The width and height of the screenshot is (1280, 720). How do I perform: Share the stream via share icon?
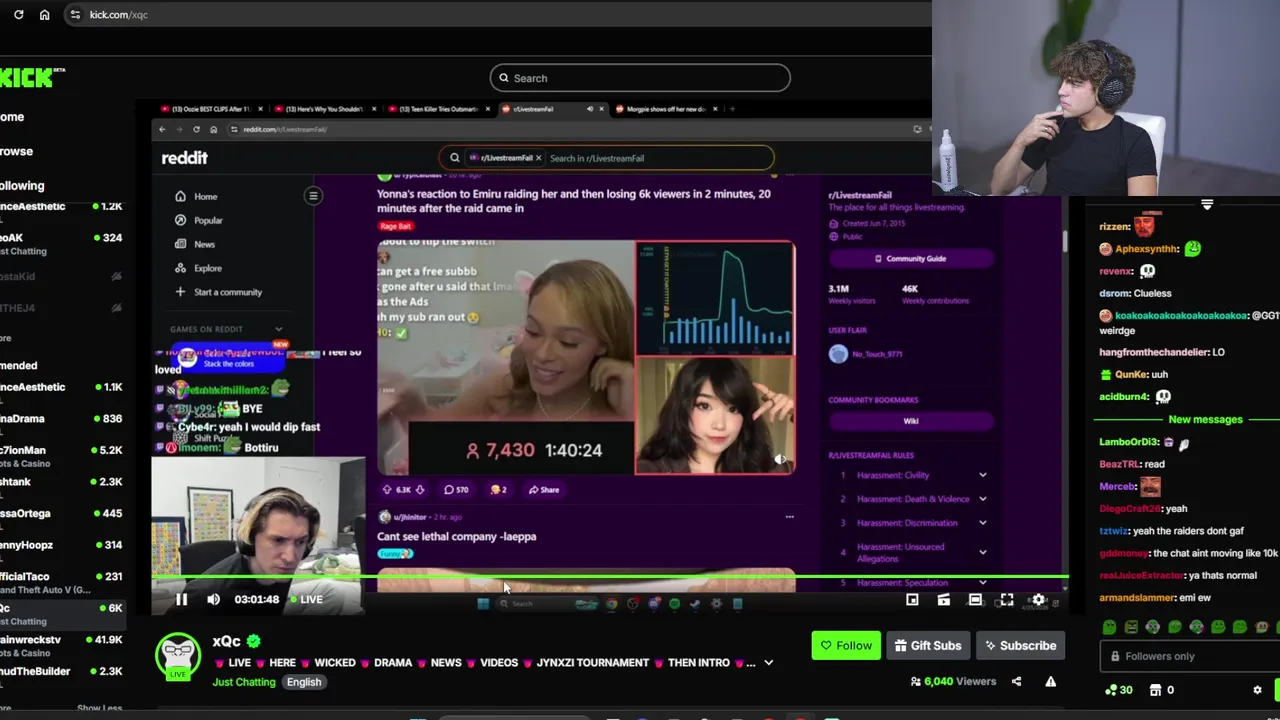[1016, 682]
